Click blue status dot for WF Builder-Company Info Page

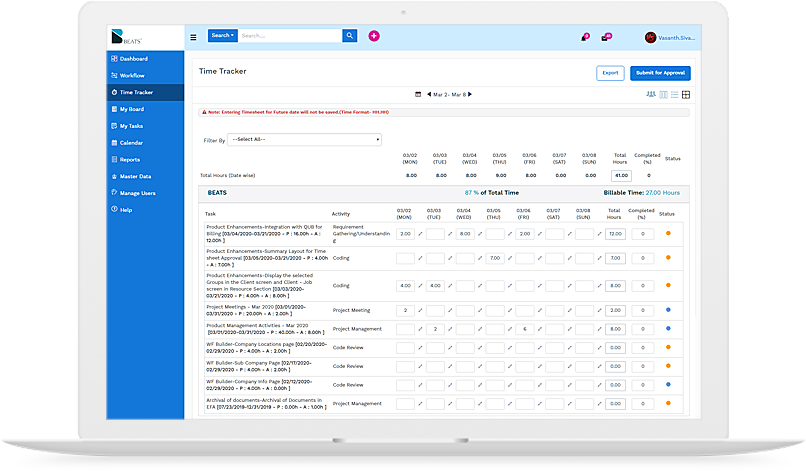click(x=668, y=385)
